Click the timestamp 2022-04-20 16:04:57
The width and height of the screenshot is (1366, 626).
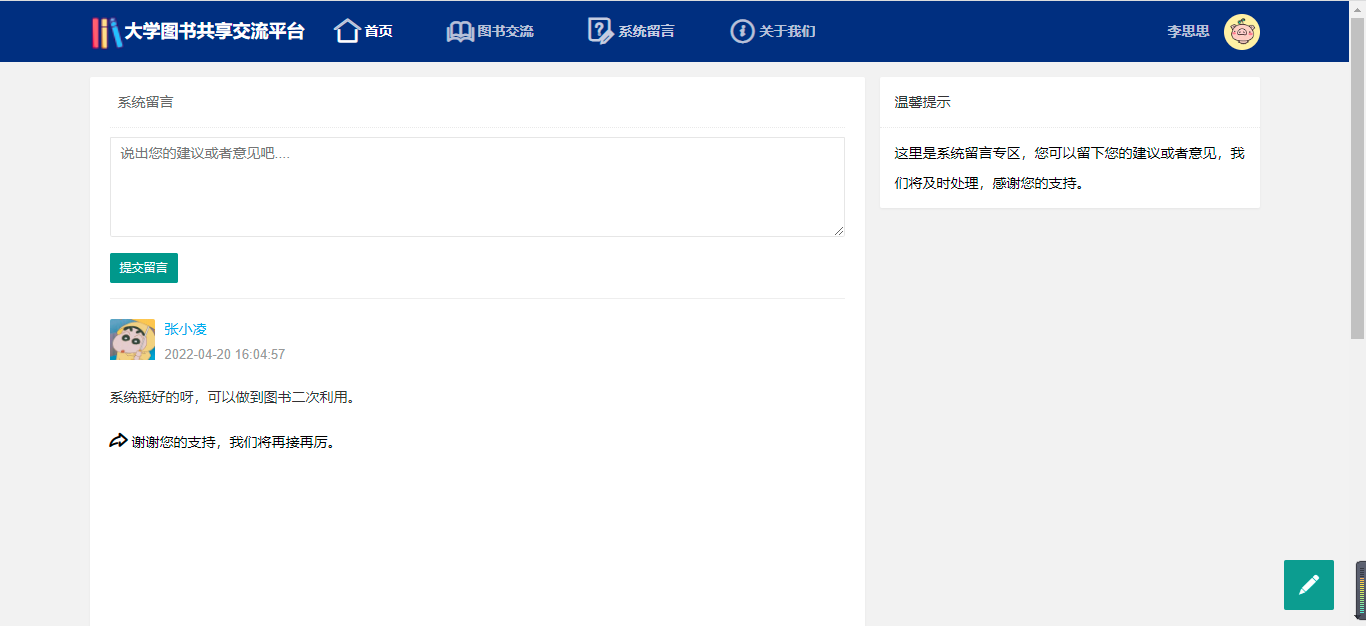(x=225, y=354)
